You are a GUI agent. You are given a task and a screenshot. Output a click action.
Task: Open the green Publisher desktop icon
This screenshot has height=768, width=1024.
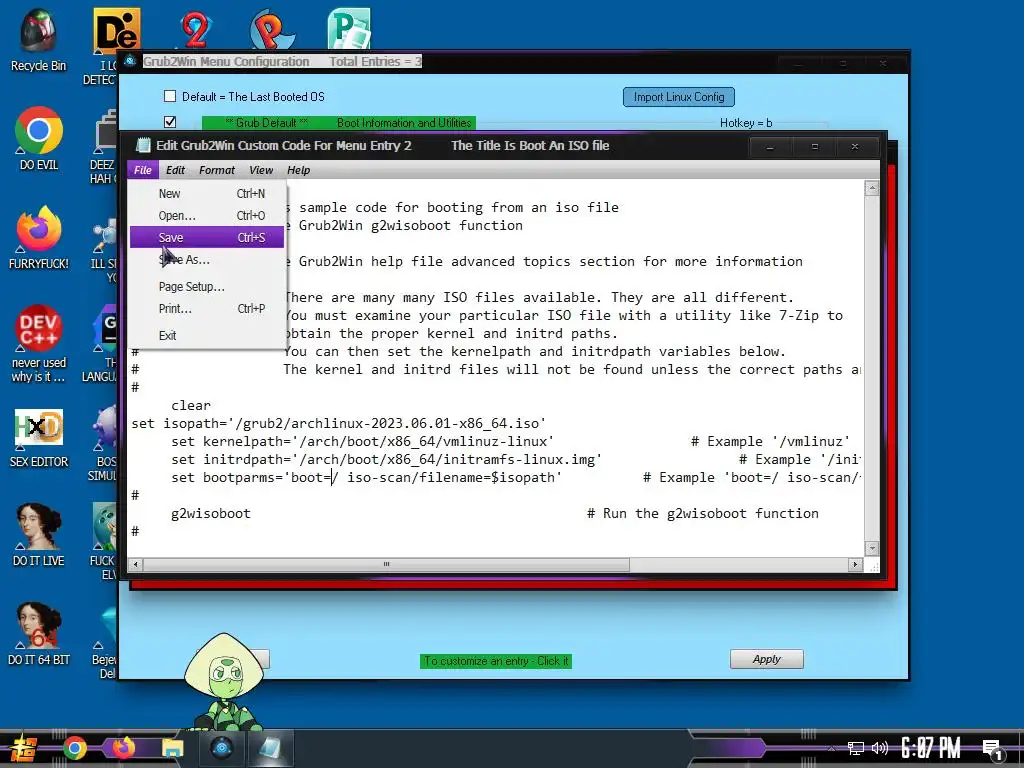click(349, 29)
